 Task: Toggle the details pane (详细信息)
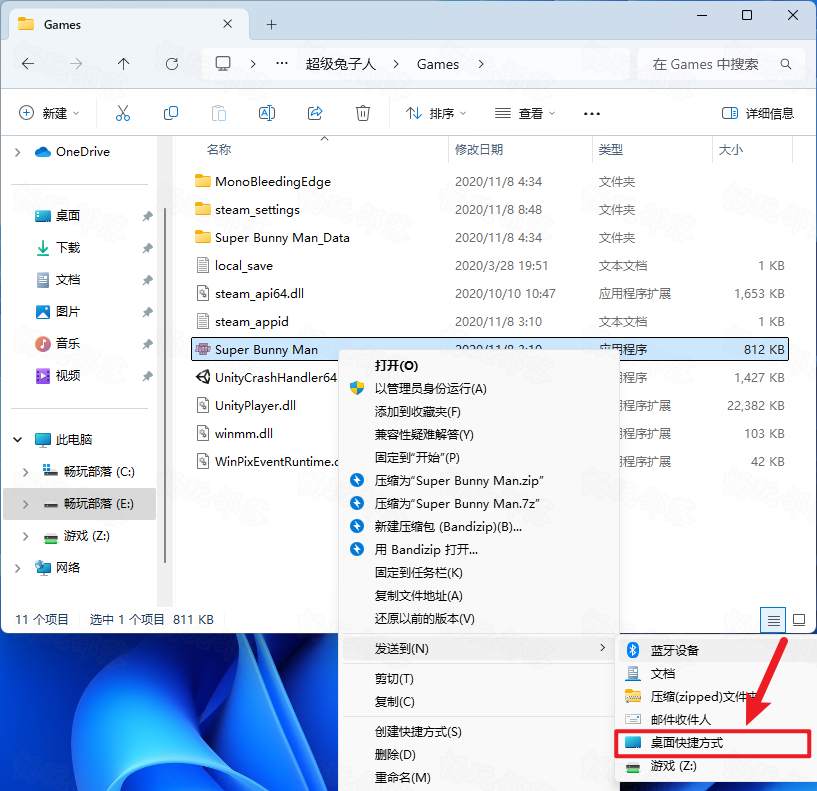pos(758,113)
